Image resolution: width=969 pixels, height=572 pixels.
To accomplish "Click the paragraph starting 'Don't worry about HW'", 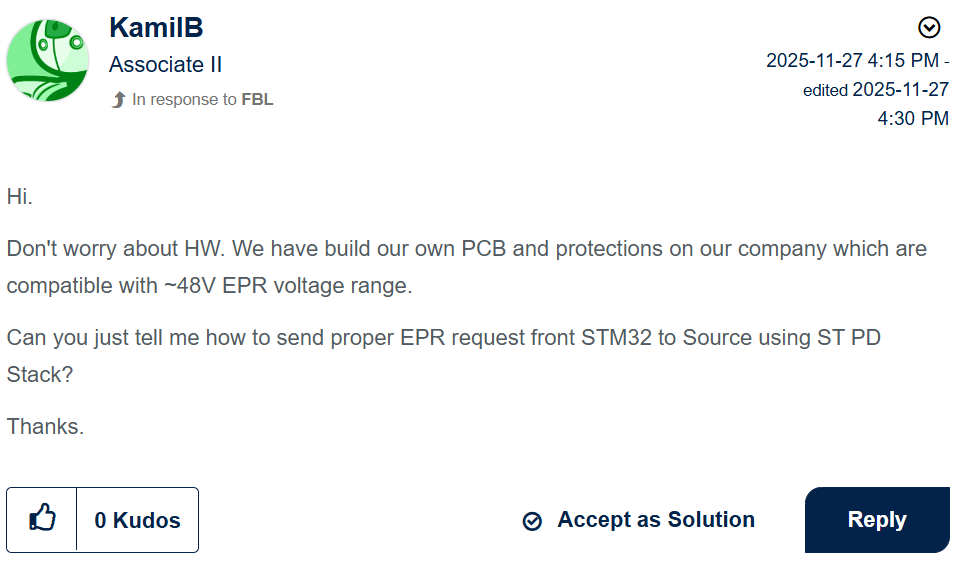I will click(466, 249).
